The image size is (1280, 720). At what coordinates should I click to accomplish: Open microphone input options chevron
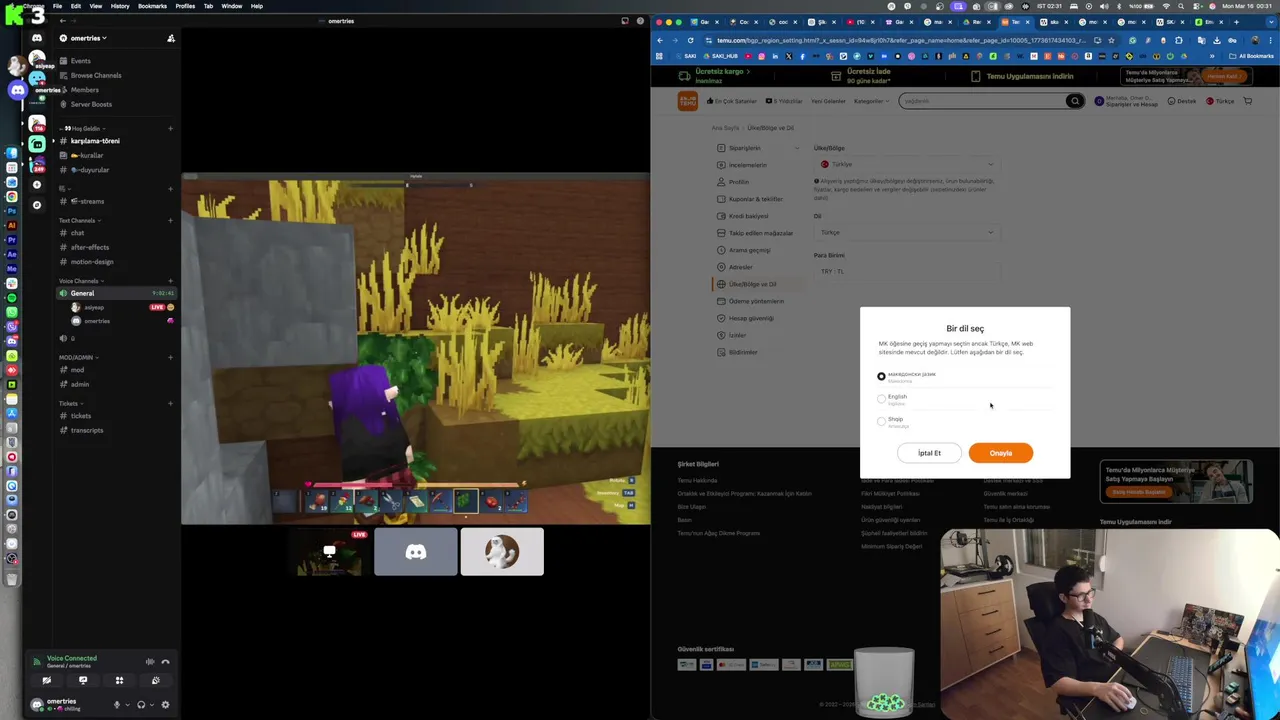(x=126, y=705)
